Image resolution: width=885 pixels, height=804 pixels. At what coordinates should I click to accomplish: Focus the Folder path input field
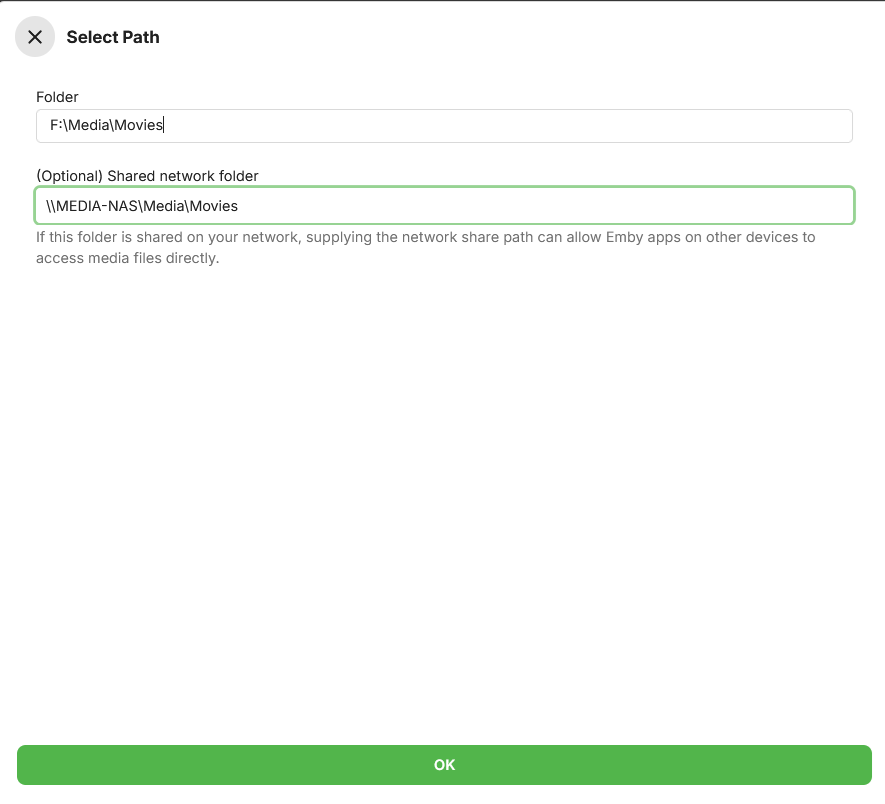point(444,126)
